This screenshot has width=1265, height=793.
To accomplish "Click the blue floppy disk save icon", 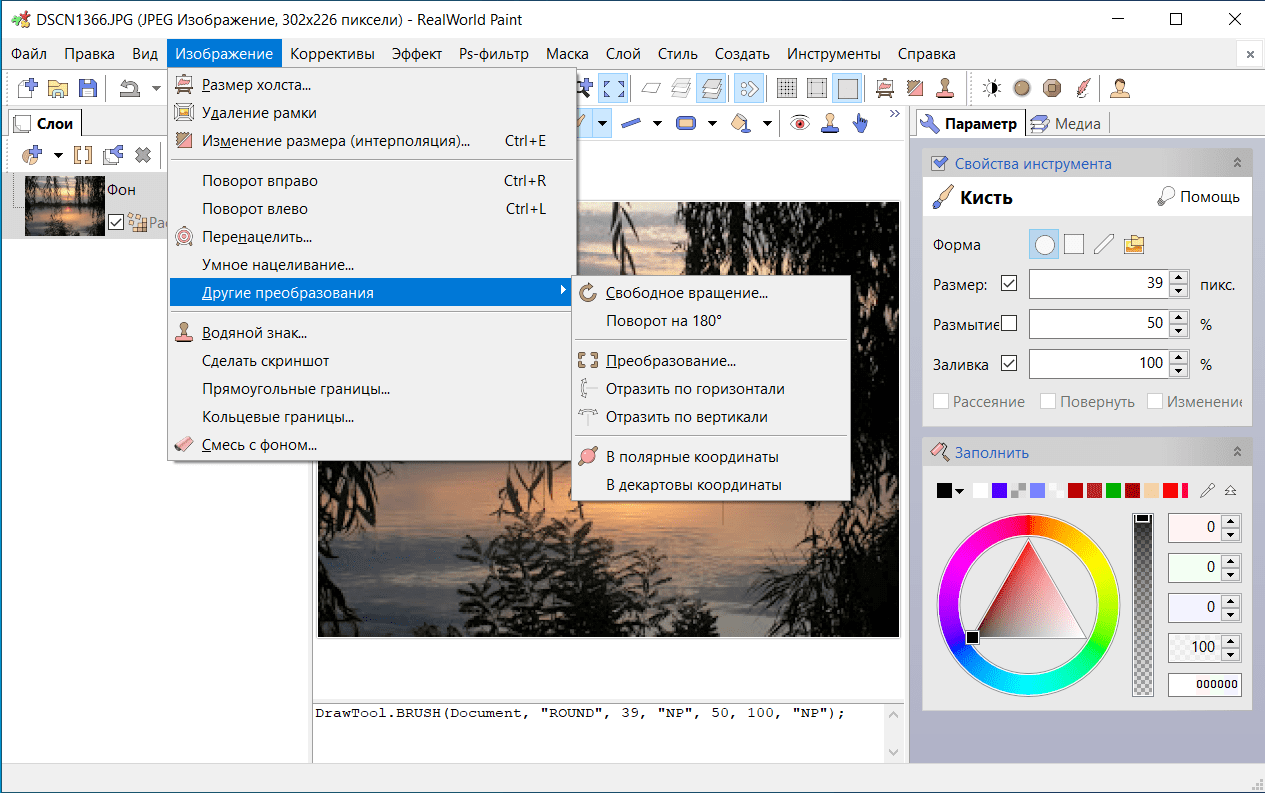I will click(87, 88).
